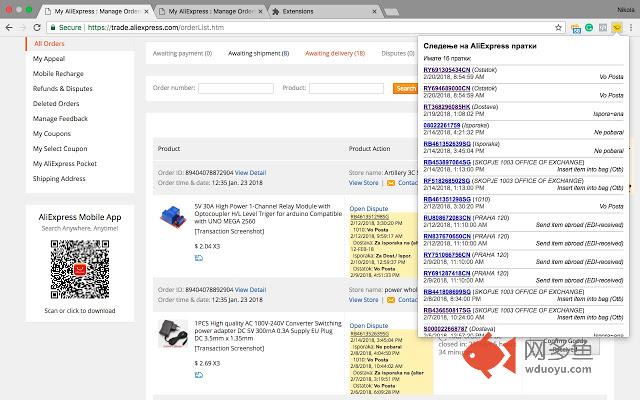
Task: Open tracking link RF…SG at SKOPJE 1003
Action: 447,181
